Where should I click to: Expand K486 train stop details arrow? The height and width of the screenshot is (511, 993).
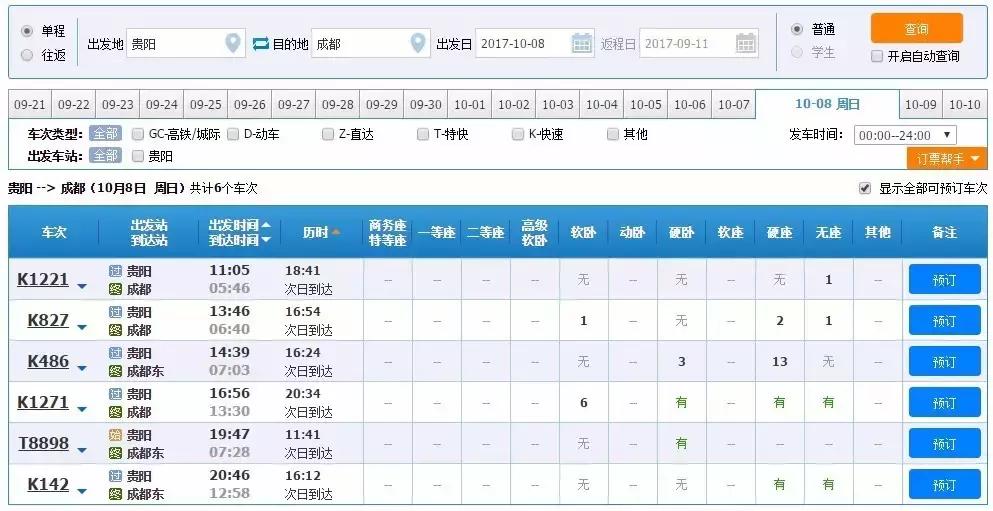82,369
